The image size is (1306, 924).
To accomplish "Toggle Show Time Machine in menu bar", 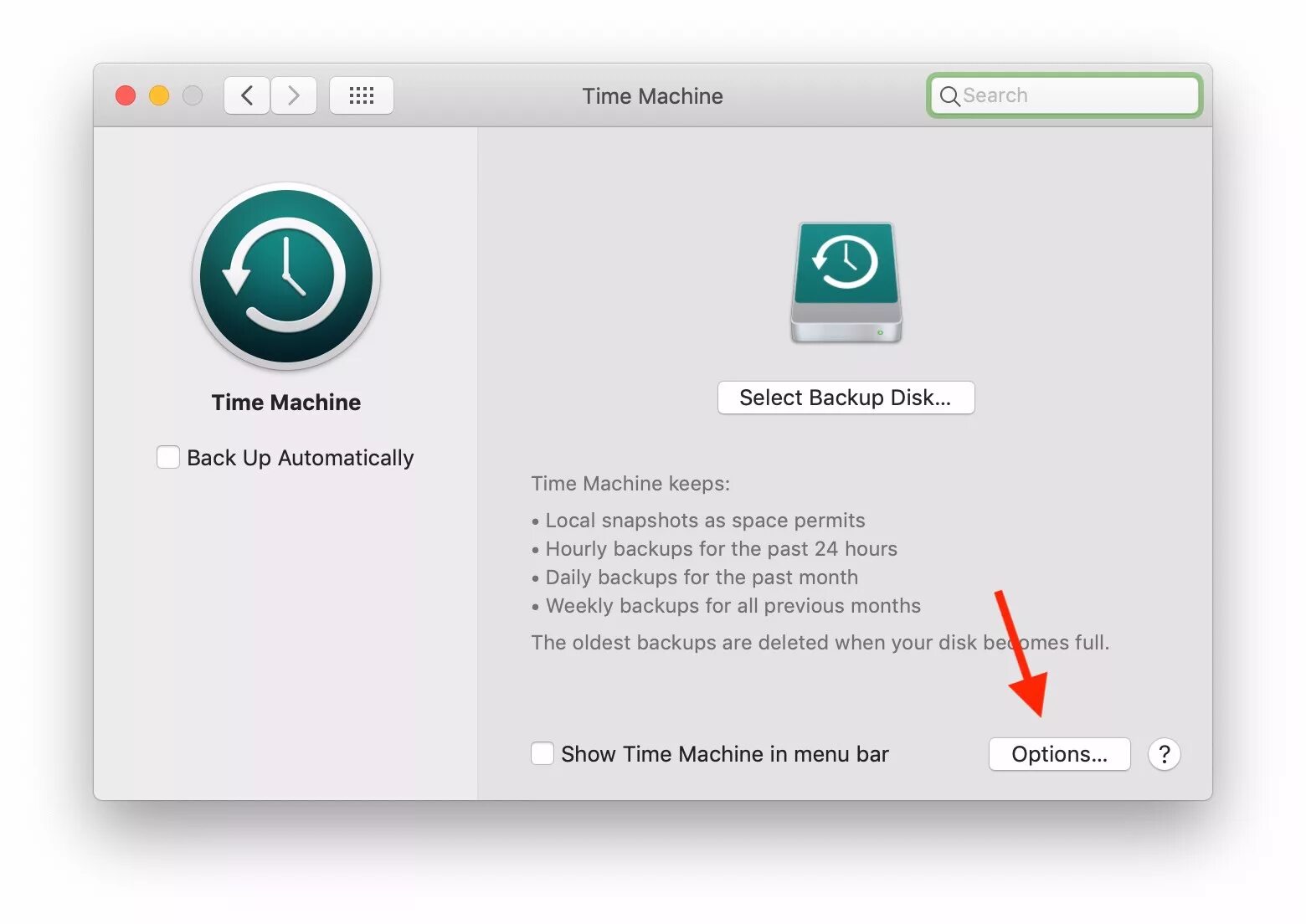I will tap(542, 753).
